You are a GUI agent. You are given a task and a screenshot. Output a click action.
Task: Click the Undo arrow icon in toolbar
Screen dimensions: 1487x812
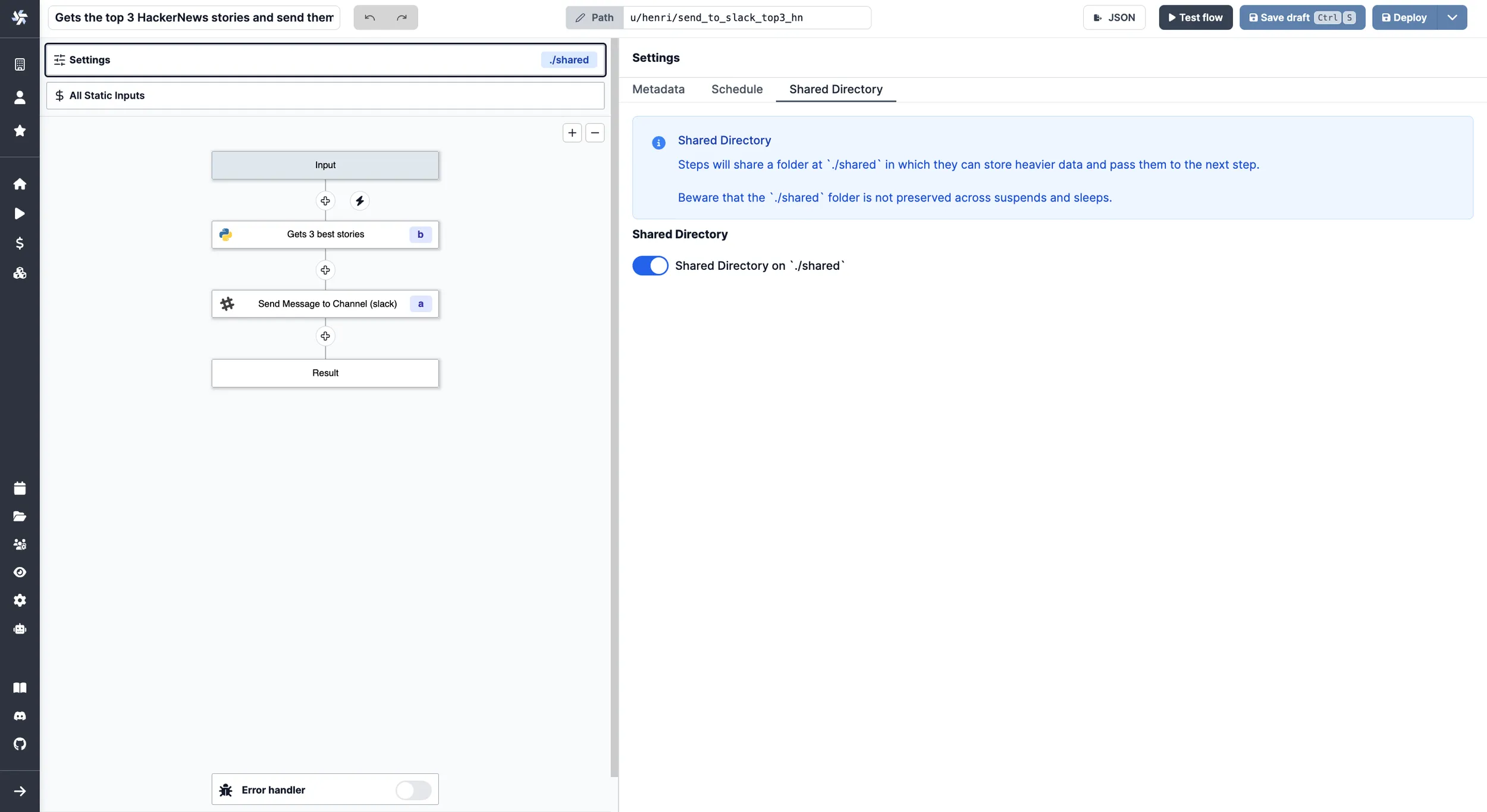[370, 17]
